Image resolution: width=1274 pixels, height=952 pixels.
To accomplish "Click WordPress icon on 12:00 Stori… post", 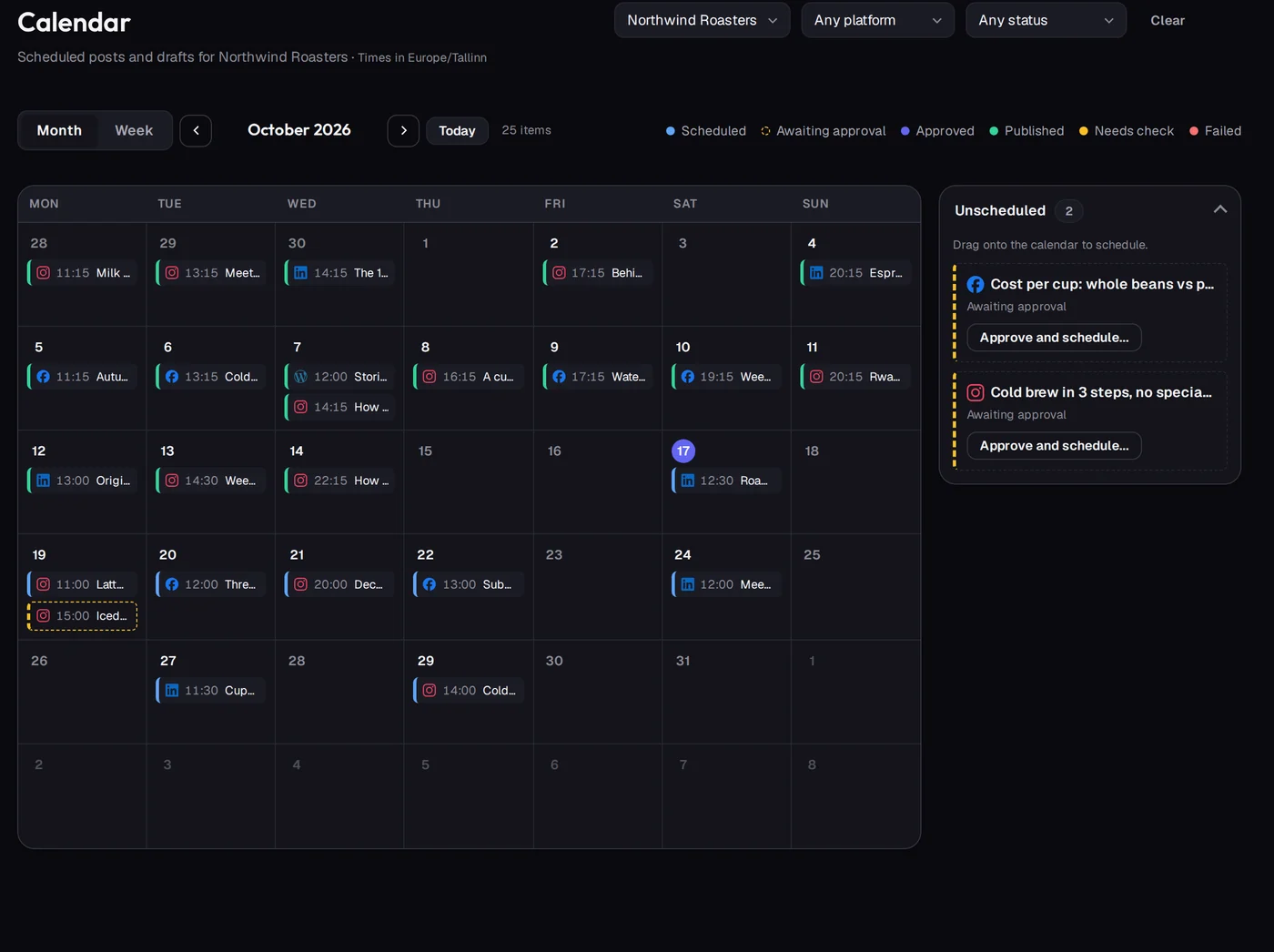I will [x=300, y=377].
